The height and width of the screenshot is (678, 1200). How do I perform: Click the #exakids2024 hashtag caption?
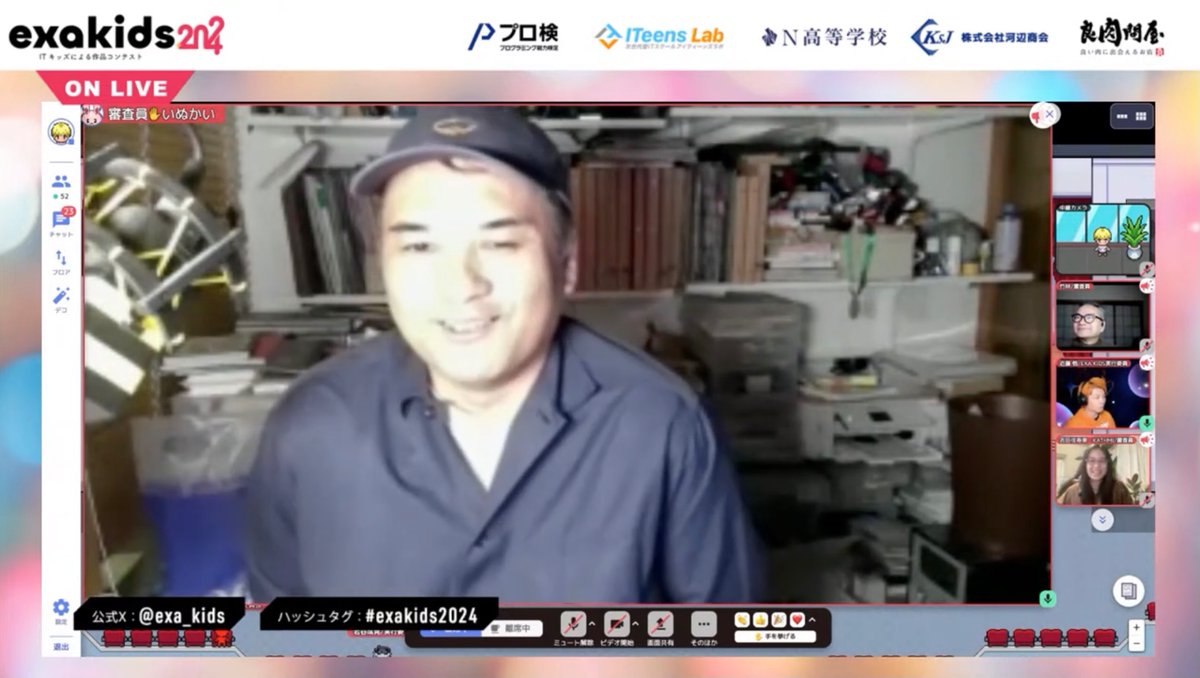coord(380,614)
